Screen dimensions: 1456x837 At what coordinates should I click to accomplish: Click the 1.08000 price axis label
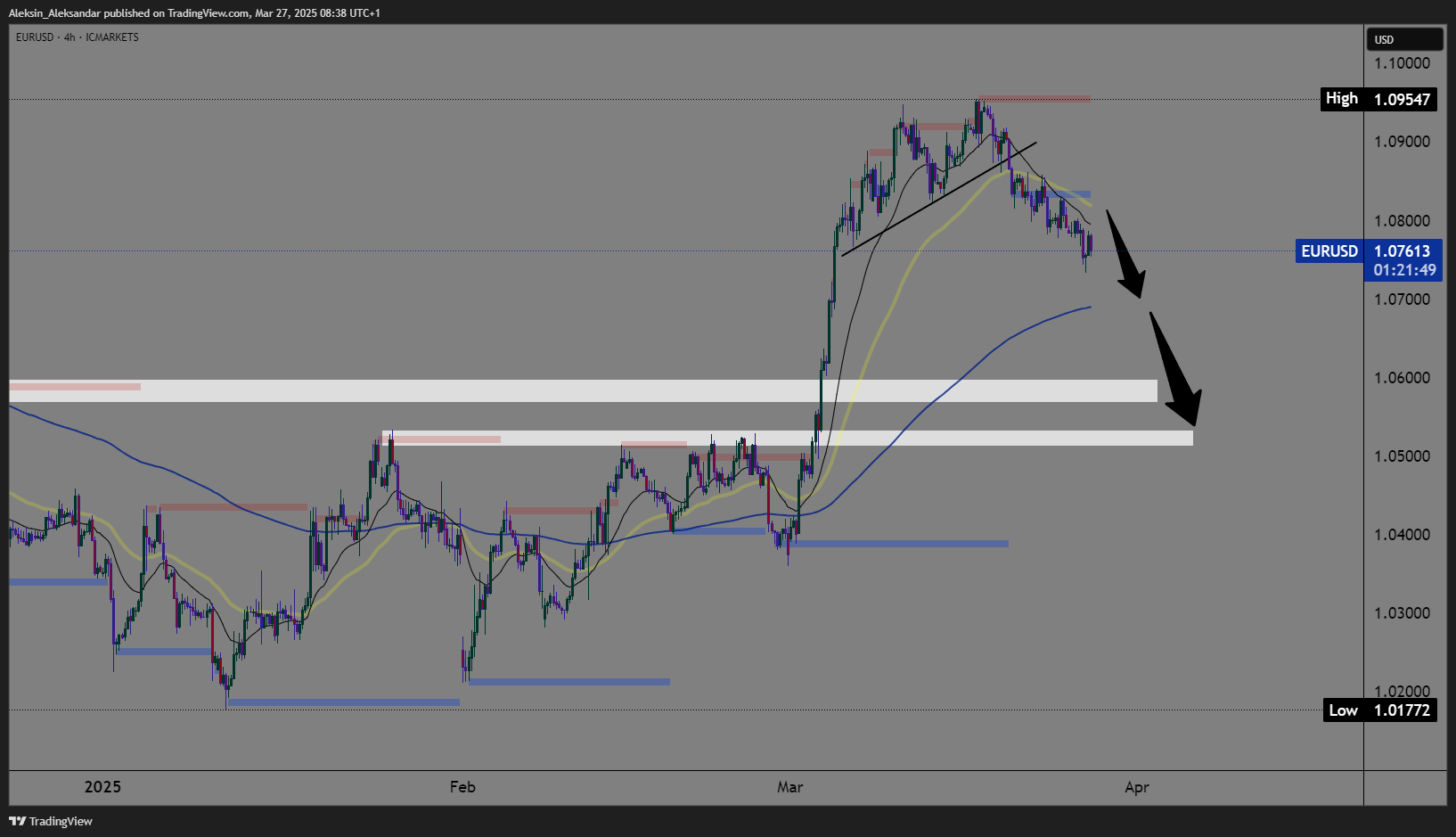pos(1402,221)
